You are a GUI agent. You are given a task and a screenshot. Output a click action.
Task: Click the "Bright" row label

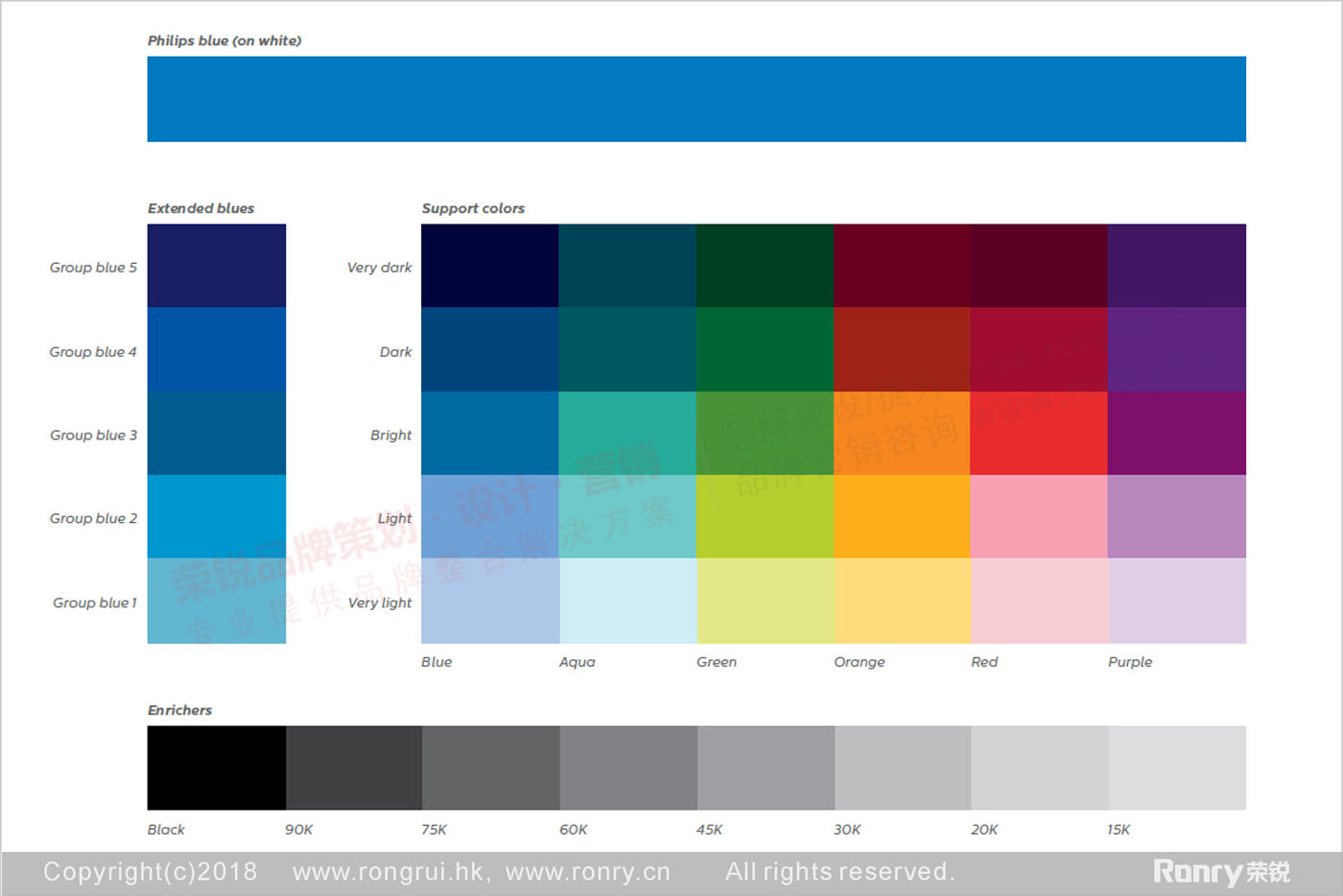point(390,436)
